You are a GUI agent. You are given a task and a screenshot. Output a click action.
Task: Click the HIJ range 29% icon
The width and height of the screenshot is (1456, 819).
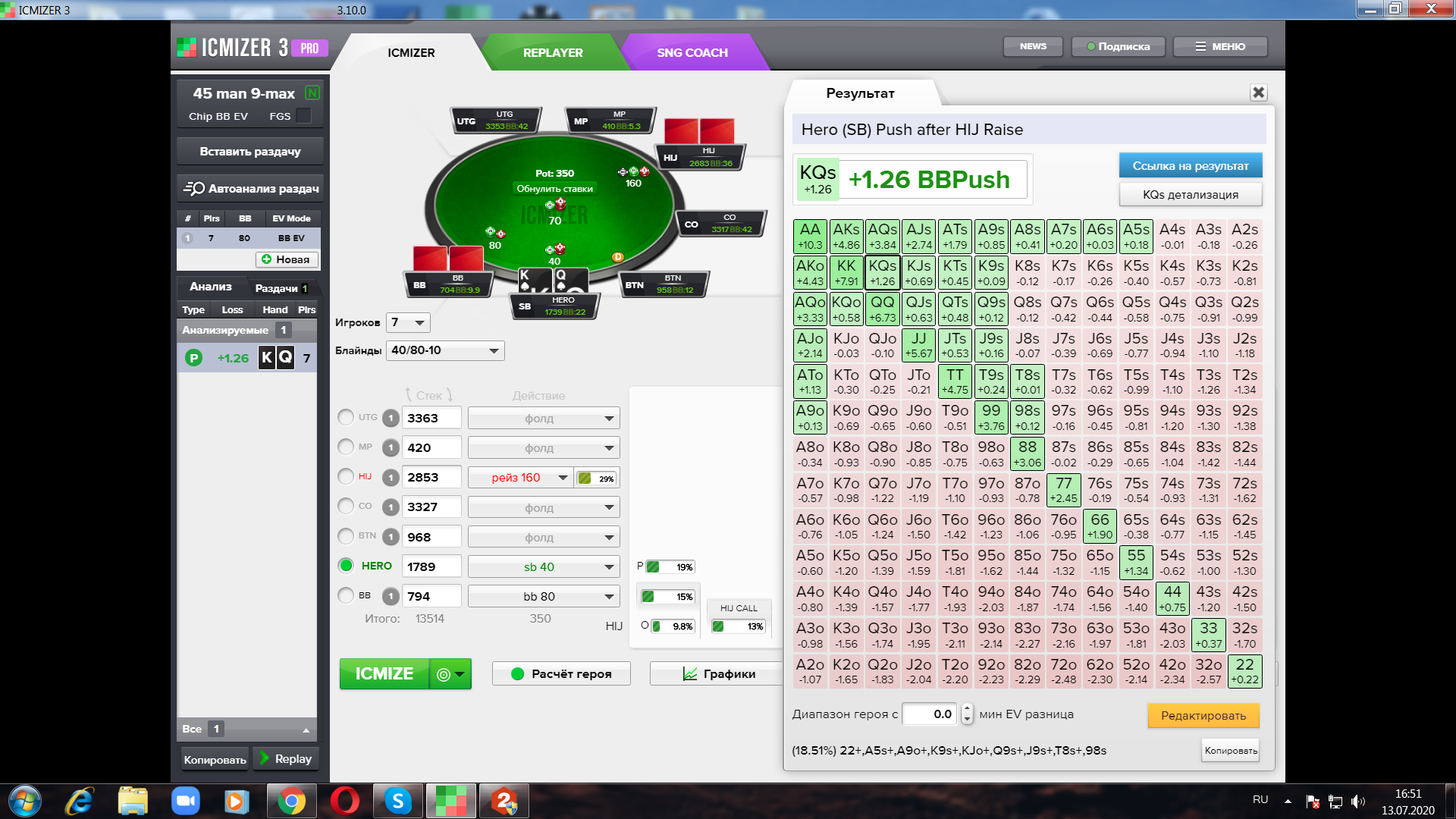585,479
